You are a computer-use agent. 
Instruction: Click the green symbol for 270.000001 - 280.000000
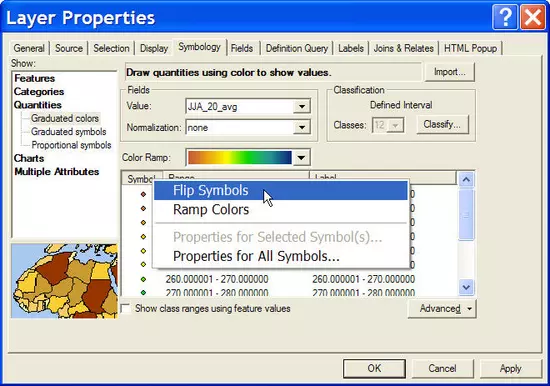(x=143, y=292)
